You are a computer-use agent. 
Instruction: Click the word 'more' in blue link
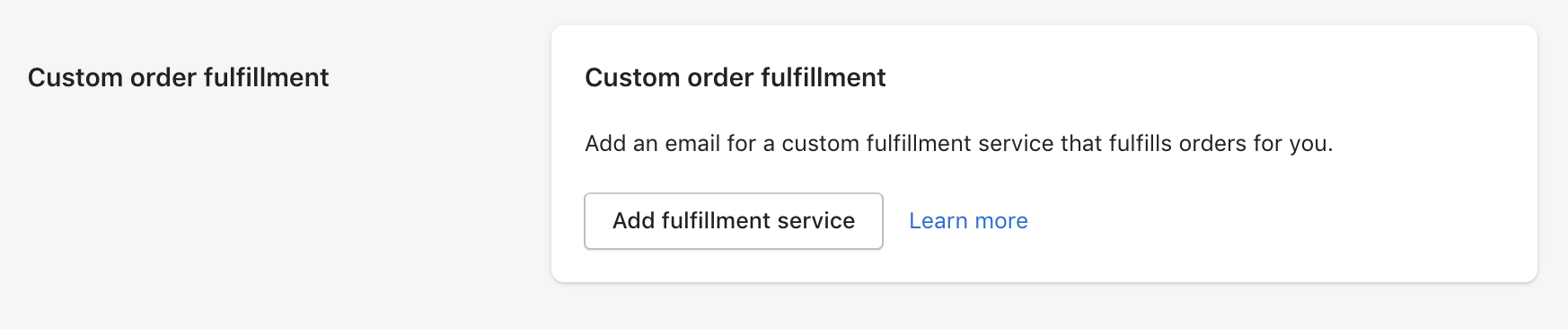tap(1001, 221)
